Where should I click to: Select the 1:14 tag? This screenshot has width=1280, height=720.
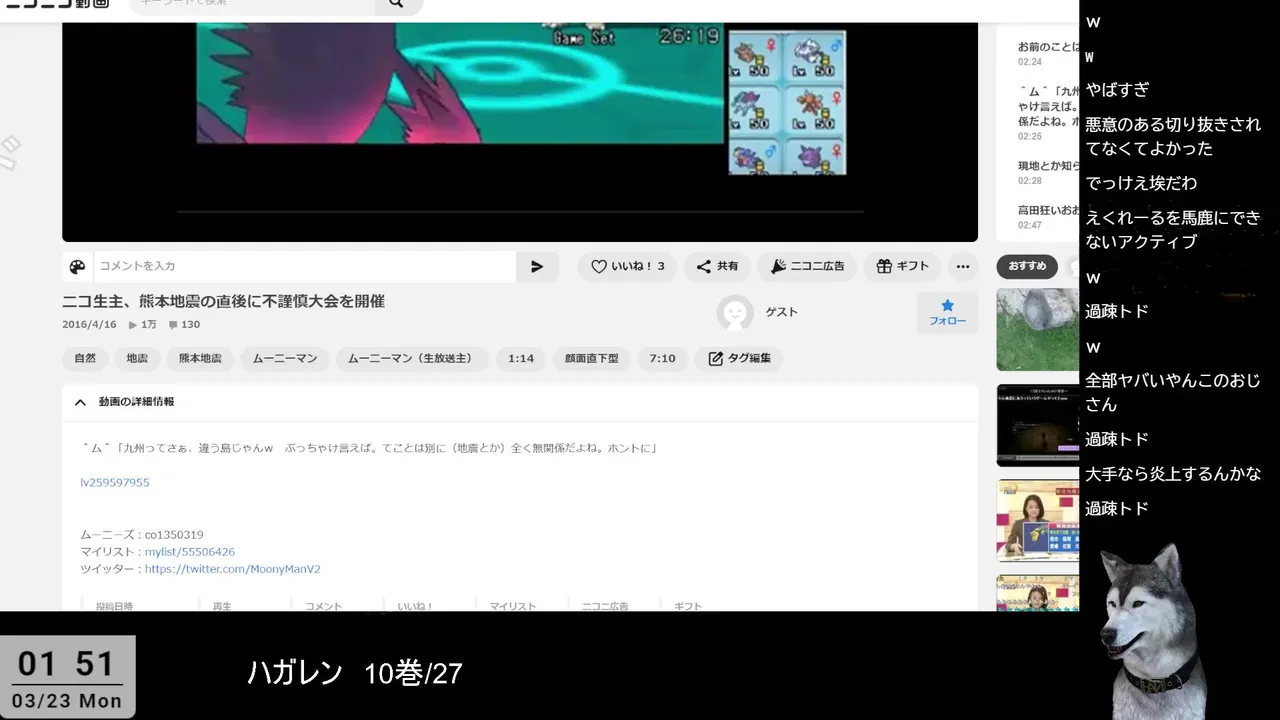[x=521, y=358]
